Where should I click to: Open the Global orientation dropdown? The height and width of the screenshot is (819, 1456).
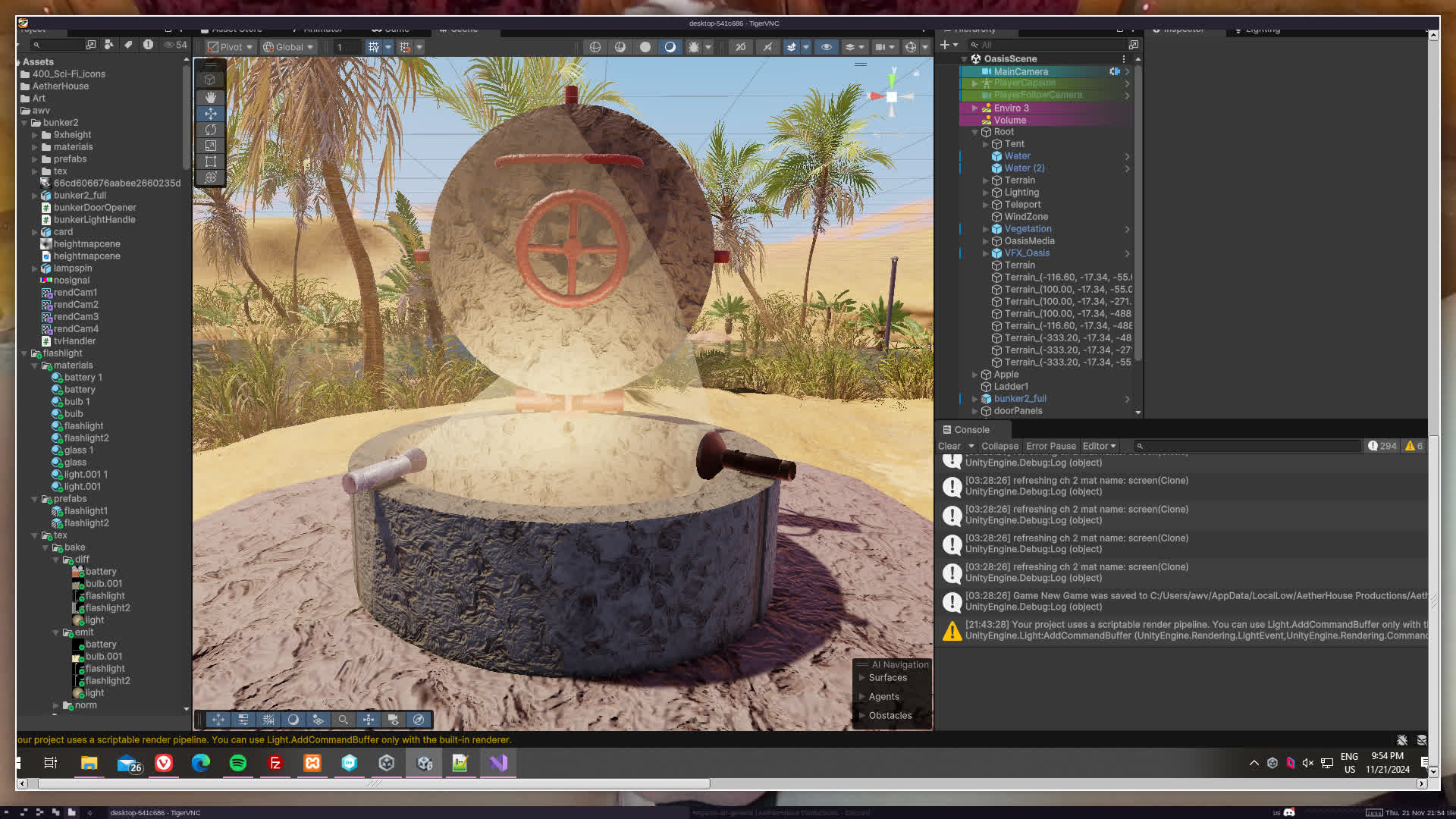pyautogui.click(x=287, y=47)
